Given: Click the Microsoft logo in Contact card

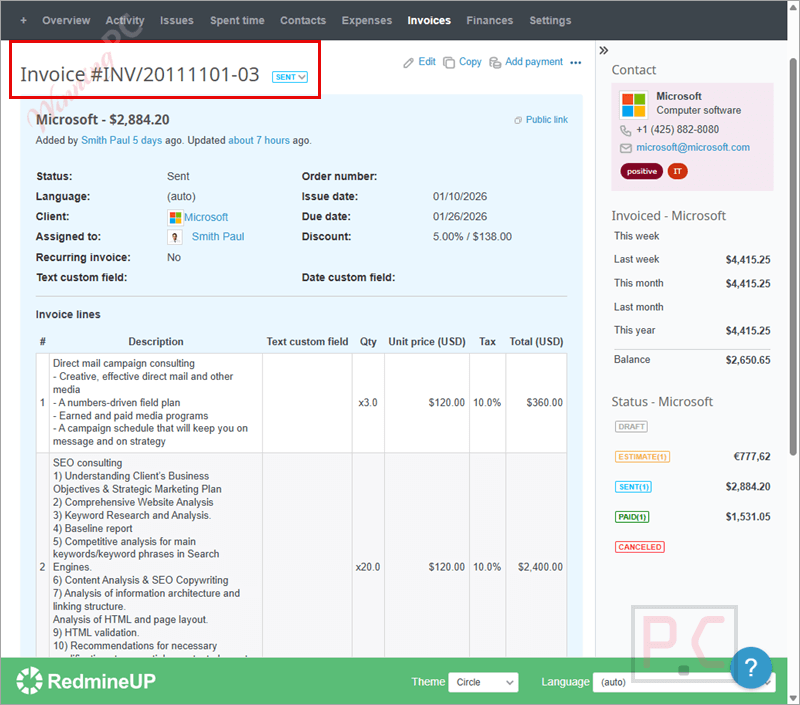Looking at the screenshot, I should click(633, 105).
